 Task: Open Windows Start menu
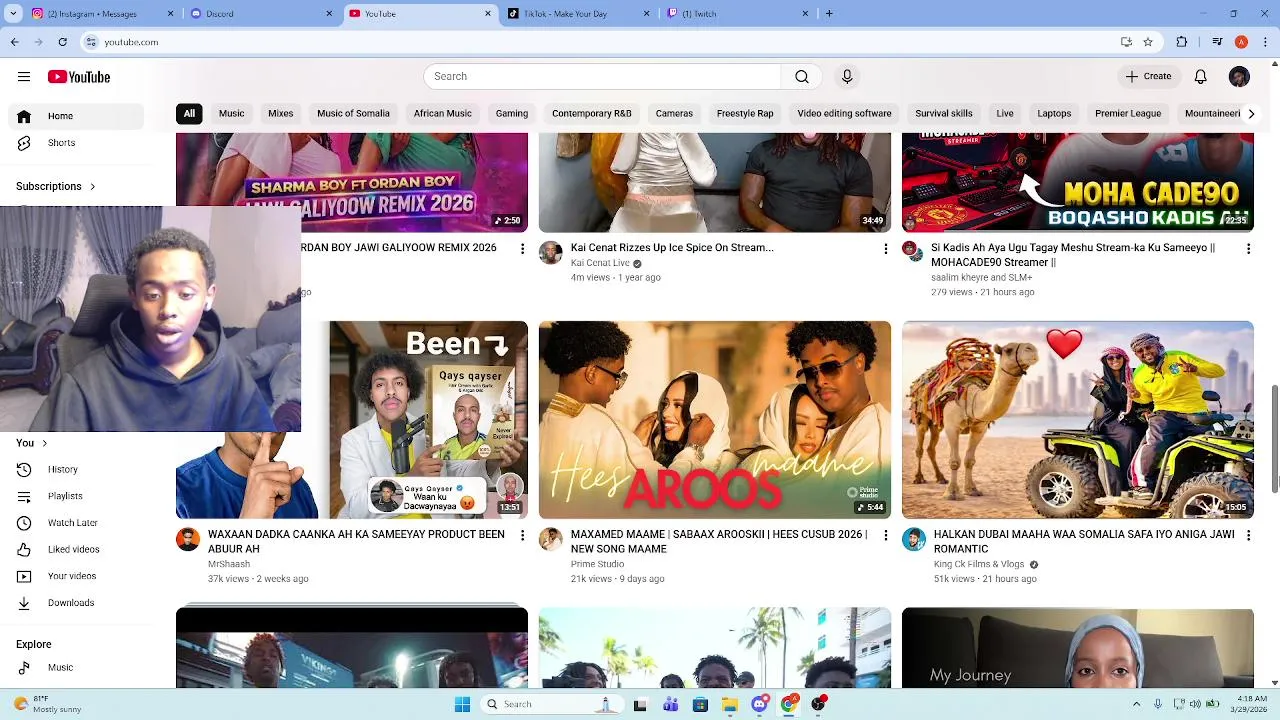(462, 704)
